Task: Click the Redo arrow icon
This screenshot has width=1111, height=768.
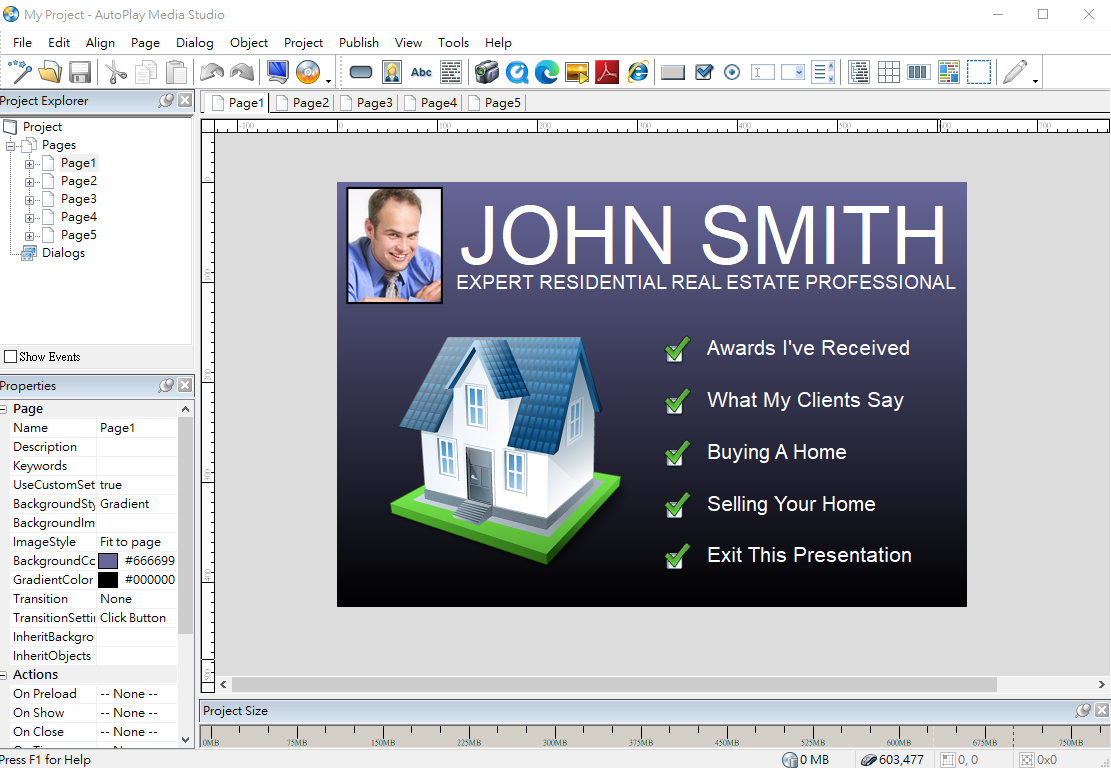Action: [242, 72]
